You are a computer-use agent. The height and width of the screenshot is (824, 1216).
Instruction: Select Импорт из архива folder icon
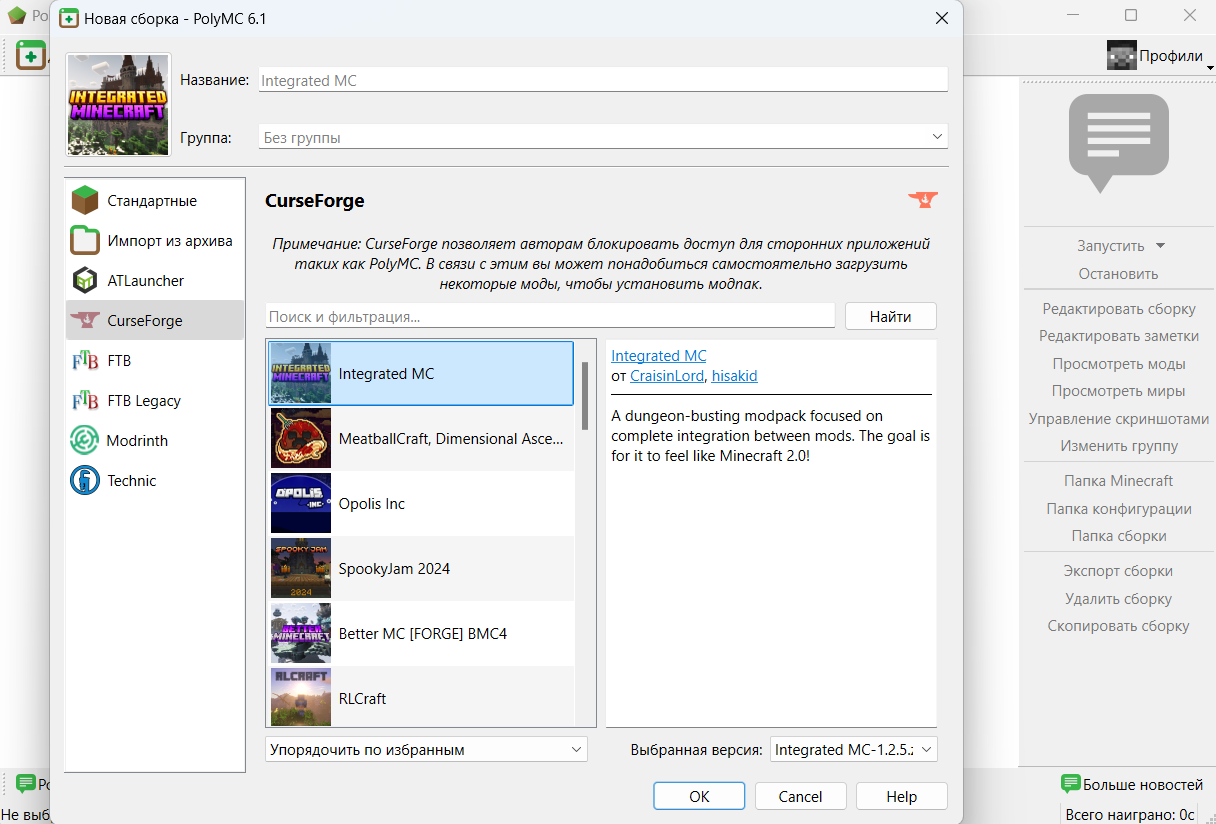click(85, 240)
